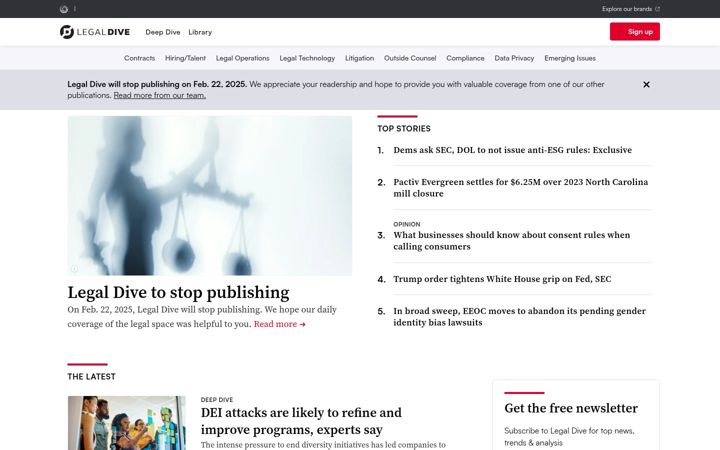Select the Emerging Issues topic

(x=570, y=58)
